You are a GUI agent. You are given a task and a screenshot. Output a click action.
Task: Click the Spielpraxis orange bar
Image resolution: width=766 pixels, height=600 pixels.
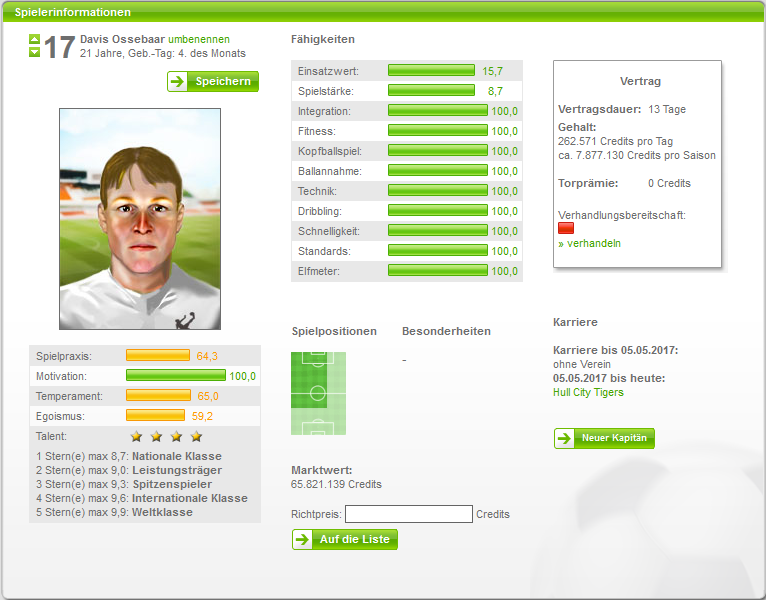point(158,355)
